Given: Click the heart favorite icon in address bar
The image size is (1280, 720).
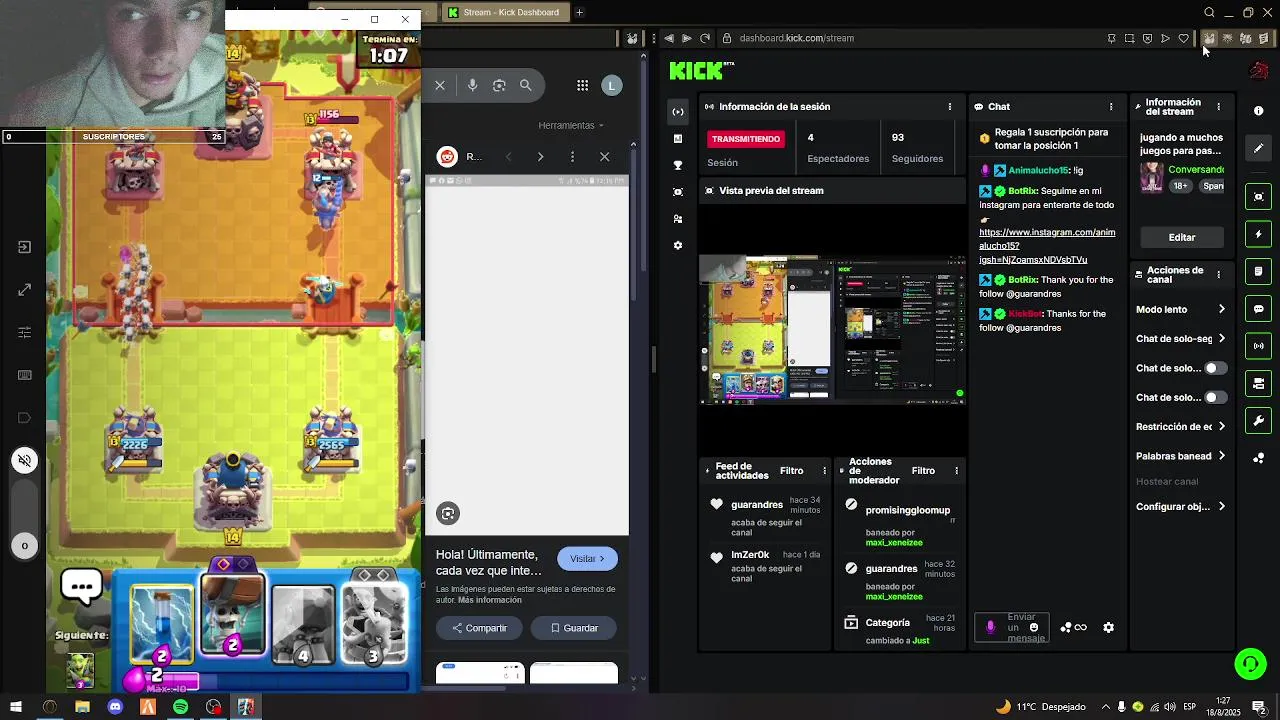Looking at the screenshot, I should (x=1184, y=38).
